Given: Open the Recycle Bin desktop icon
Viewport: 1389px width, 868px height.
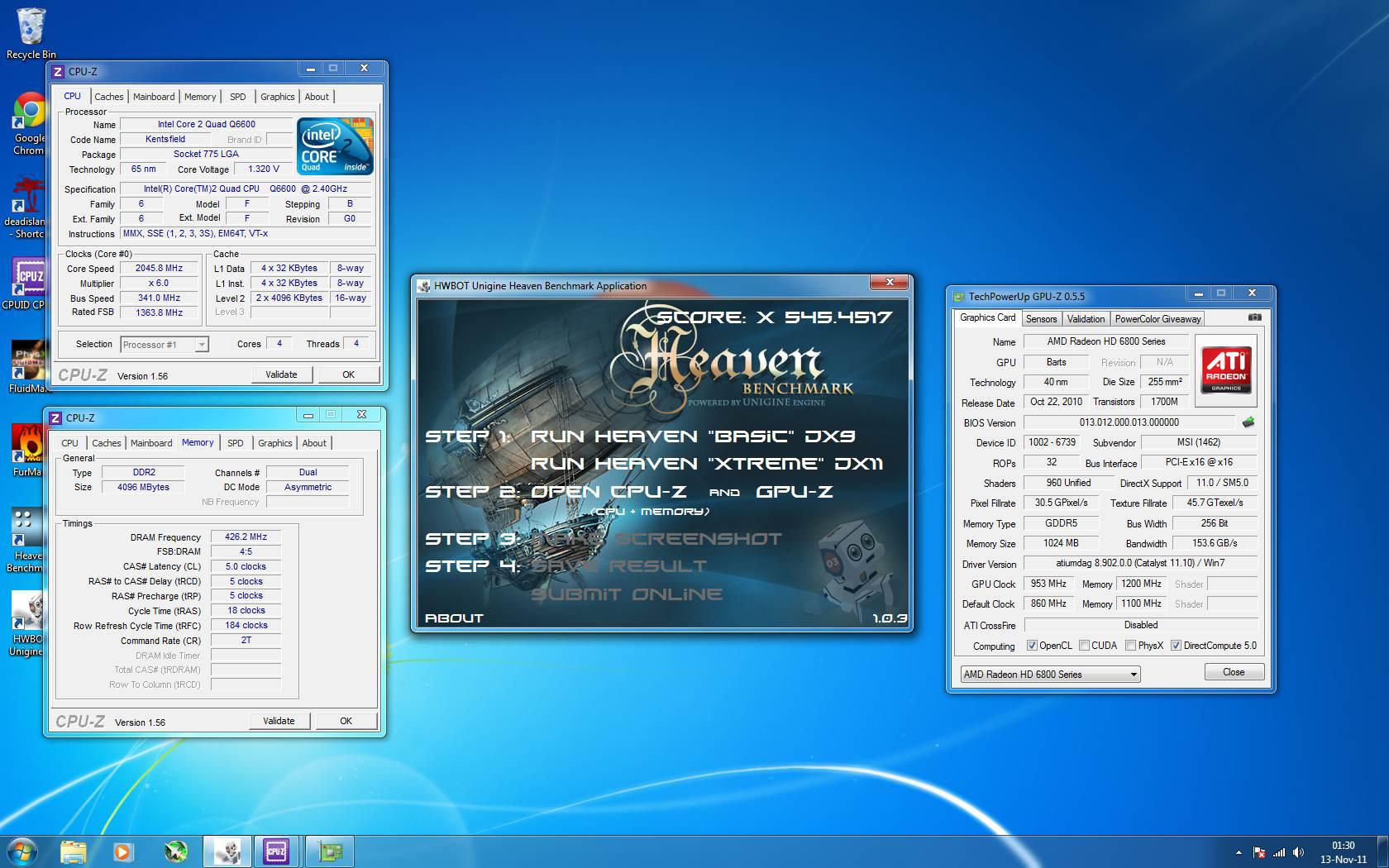Looking at the screenshot, I should point(31,33).
